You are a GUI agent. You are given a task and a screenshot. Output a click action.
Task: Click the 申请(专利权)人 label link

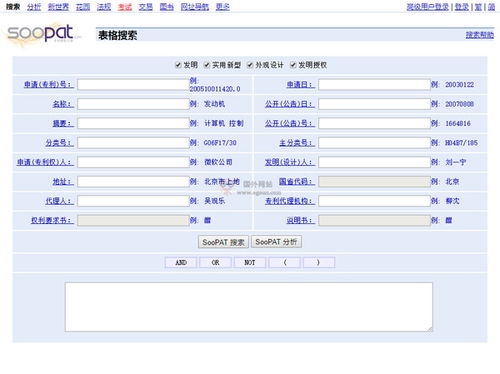pyautogui.click(x=45, y=162)
